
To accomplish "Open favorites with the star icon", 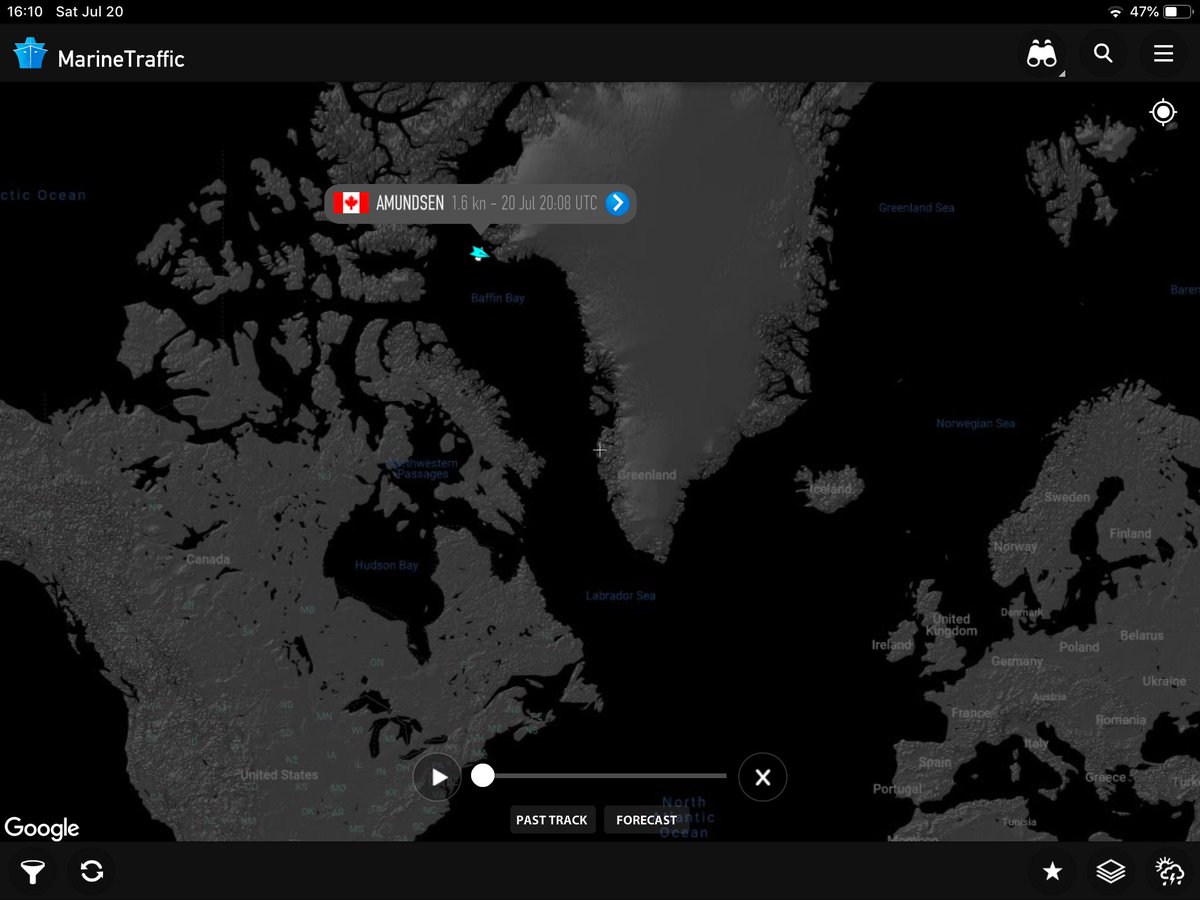I will pyautogui.click(x=1052, y=871).
